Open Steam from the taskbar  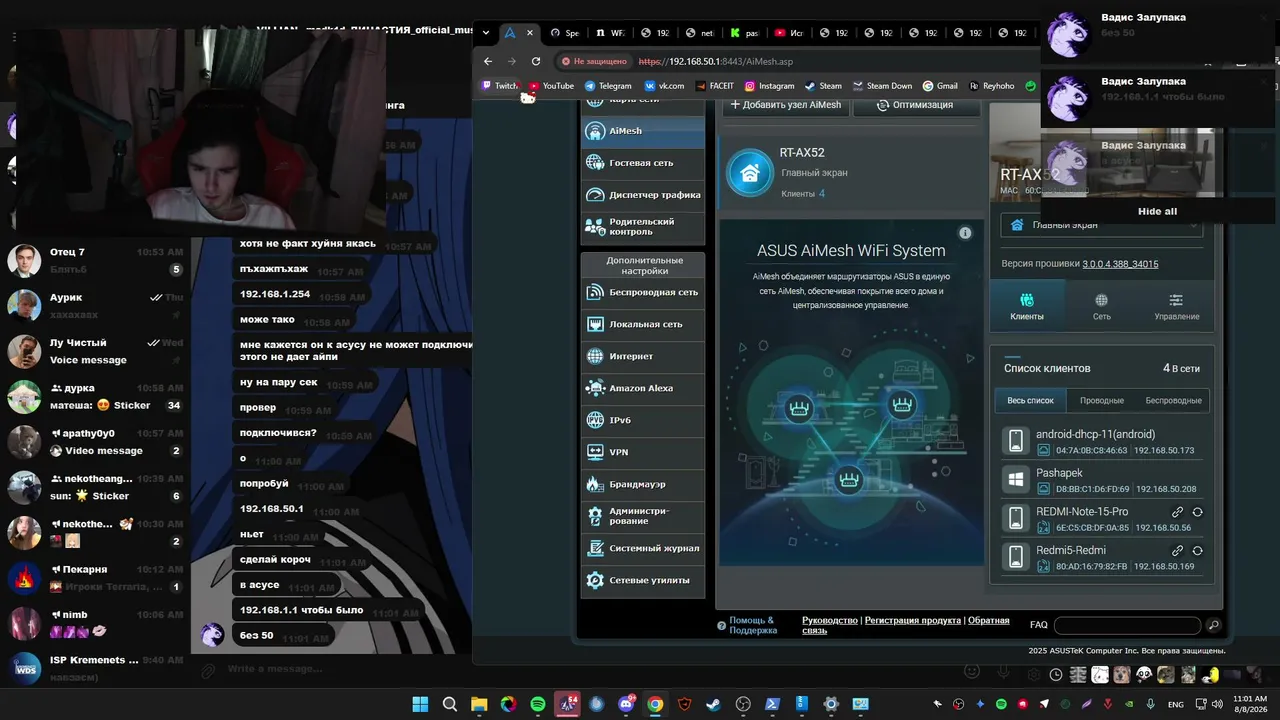pyautogui.click(x=713, y=704)
